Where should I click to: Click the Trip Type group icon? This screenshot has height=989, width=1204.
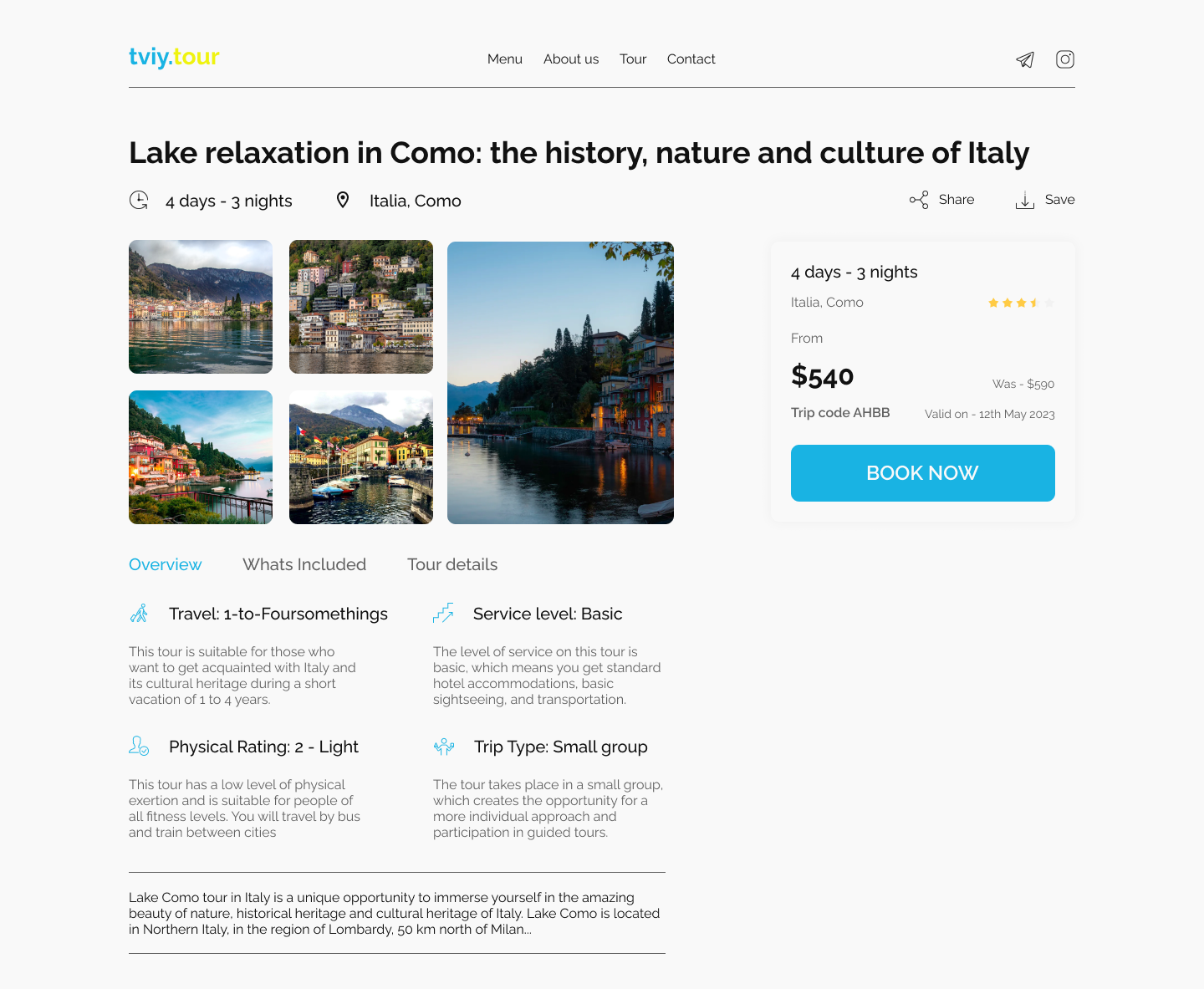point(444,747)
